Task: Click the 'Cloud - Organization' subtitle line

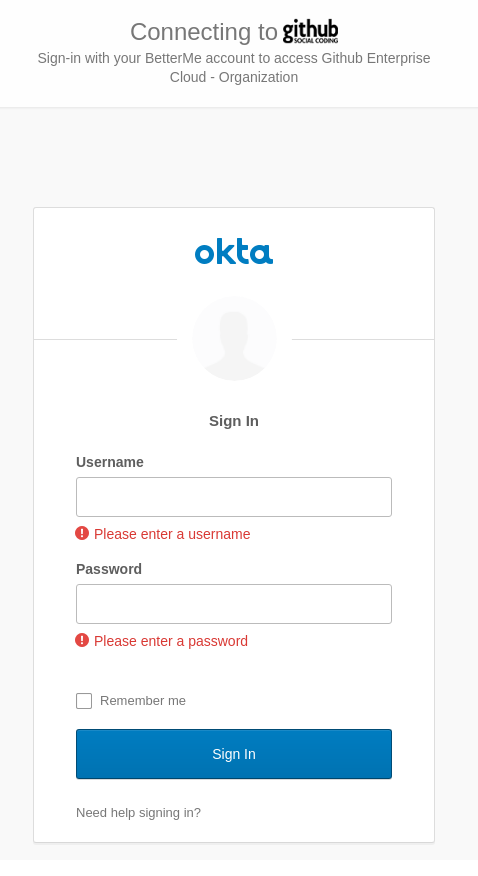Action: (x=234, y=77)
